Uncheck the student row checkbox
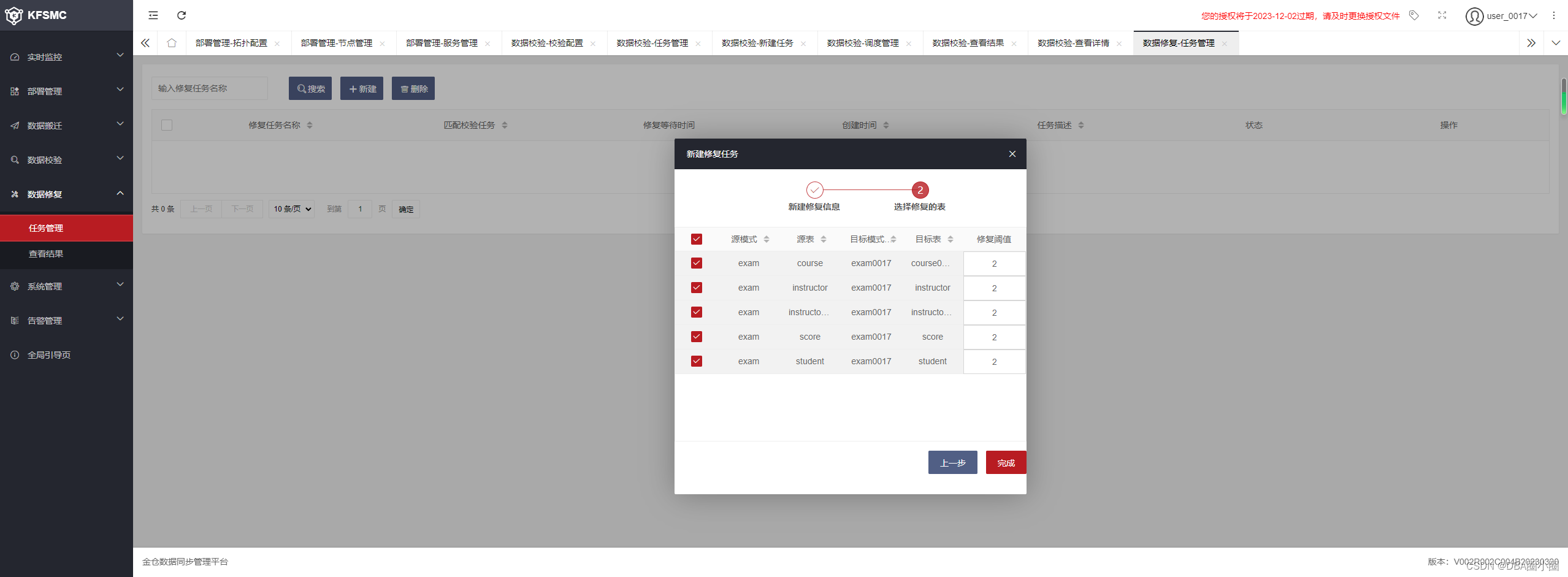Screen dimensions: 1568x577 click(x=697, y=361)
